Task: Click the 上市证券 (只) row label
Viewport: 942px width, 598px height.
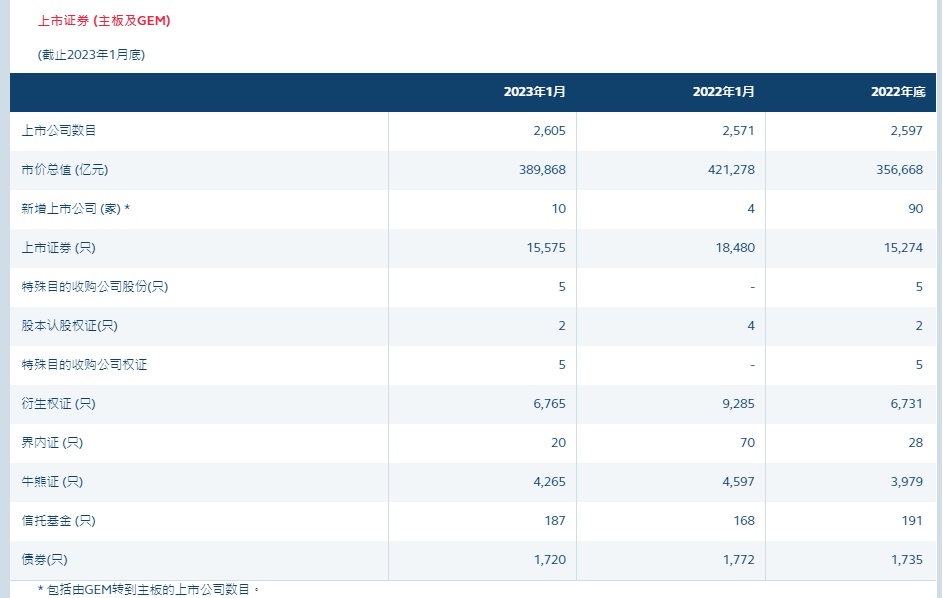Action: coord(58,248)
